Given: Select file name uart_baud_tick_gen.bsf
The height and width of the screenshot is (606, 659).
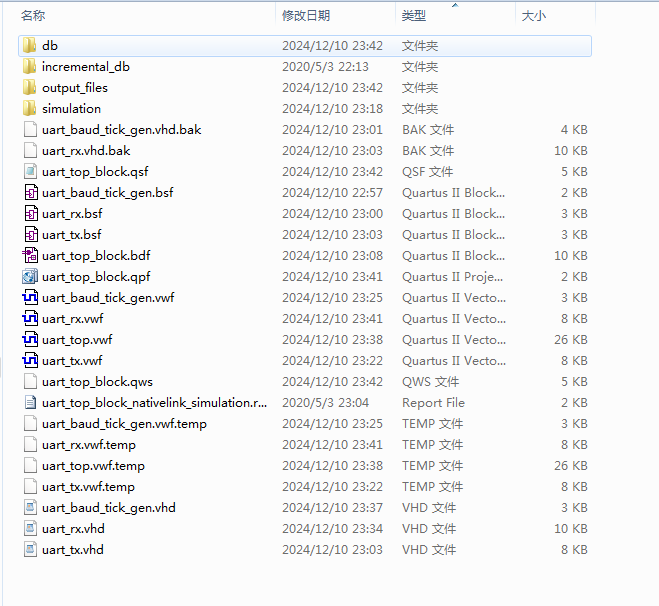Looking at the screenshot, I should (x=108, y=192).
